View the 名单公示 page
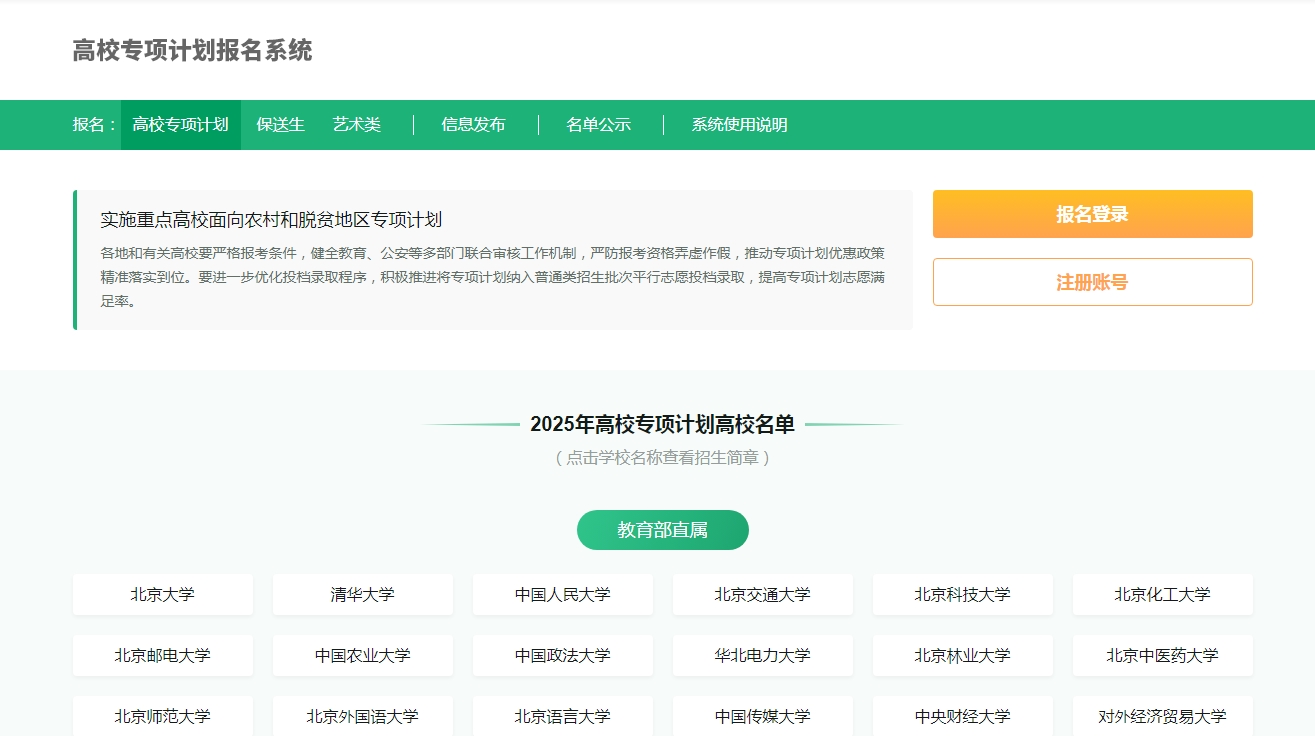Viewport: 1315px width, 736px height. click(x=598, y=125)
